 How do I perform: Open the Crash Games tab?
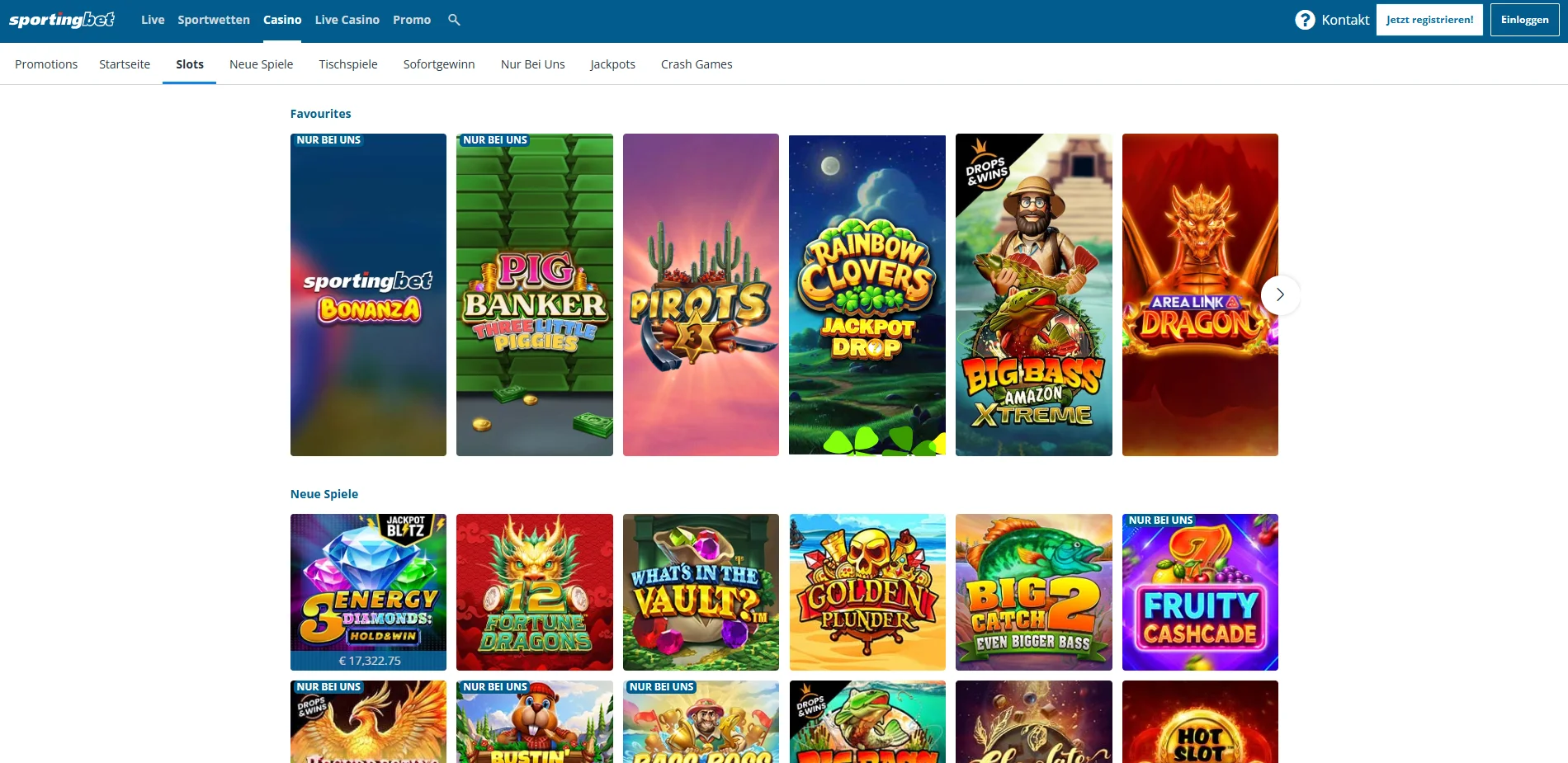click(697, 64)
